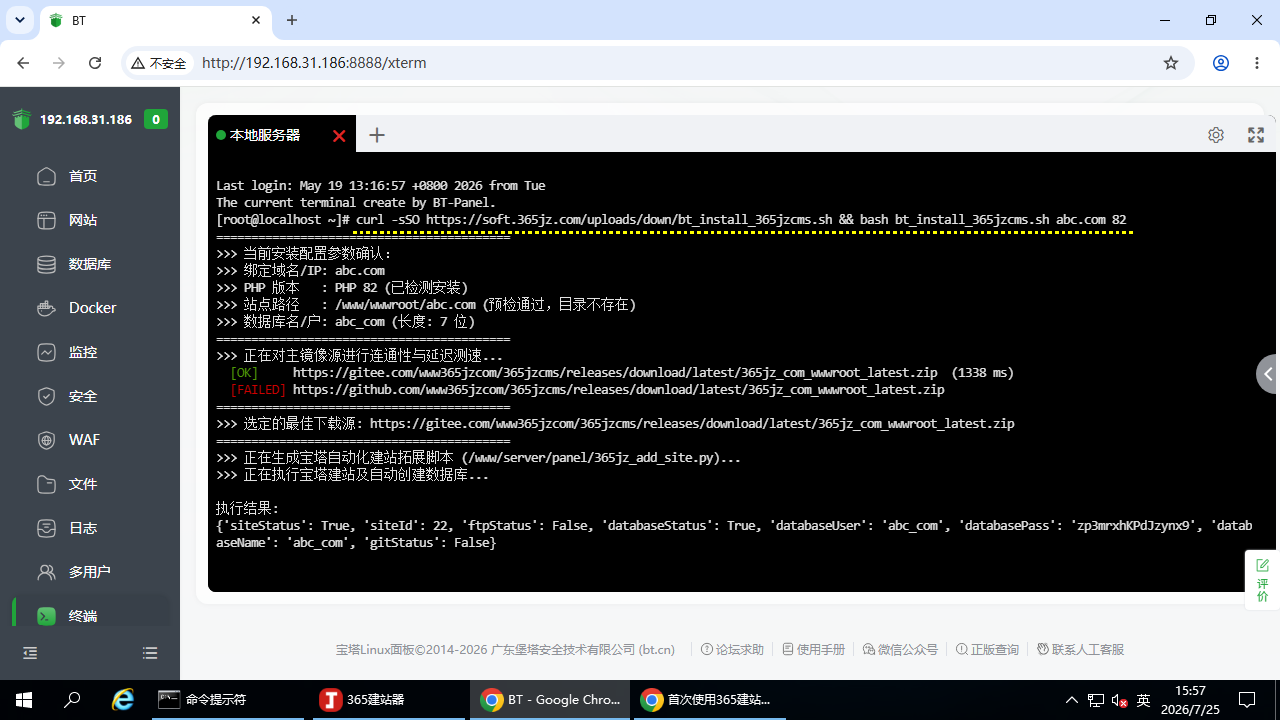Bookmark this page with star icon

click(1171, 63)
